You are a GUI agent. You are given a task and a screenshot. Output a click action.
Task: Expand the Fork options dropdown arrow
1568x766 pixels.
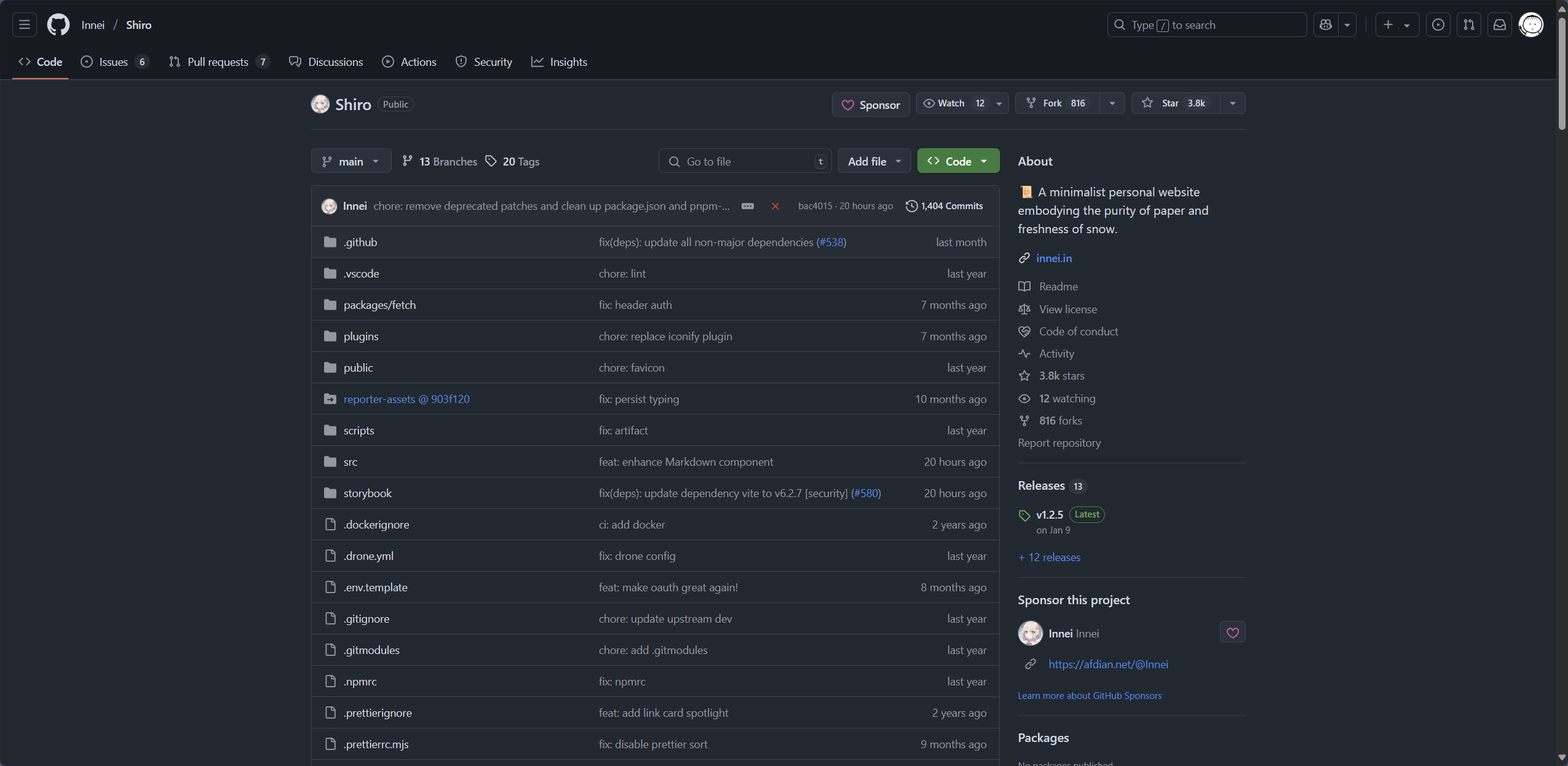[1112, 103]
